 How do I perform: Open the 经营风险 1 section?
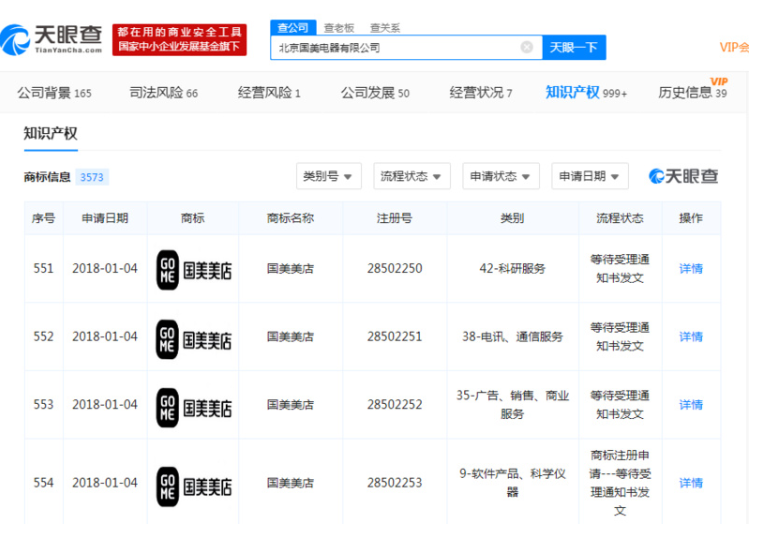point(269,93)
